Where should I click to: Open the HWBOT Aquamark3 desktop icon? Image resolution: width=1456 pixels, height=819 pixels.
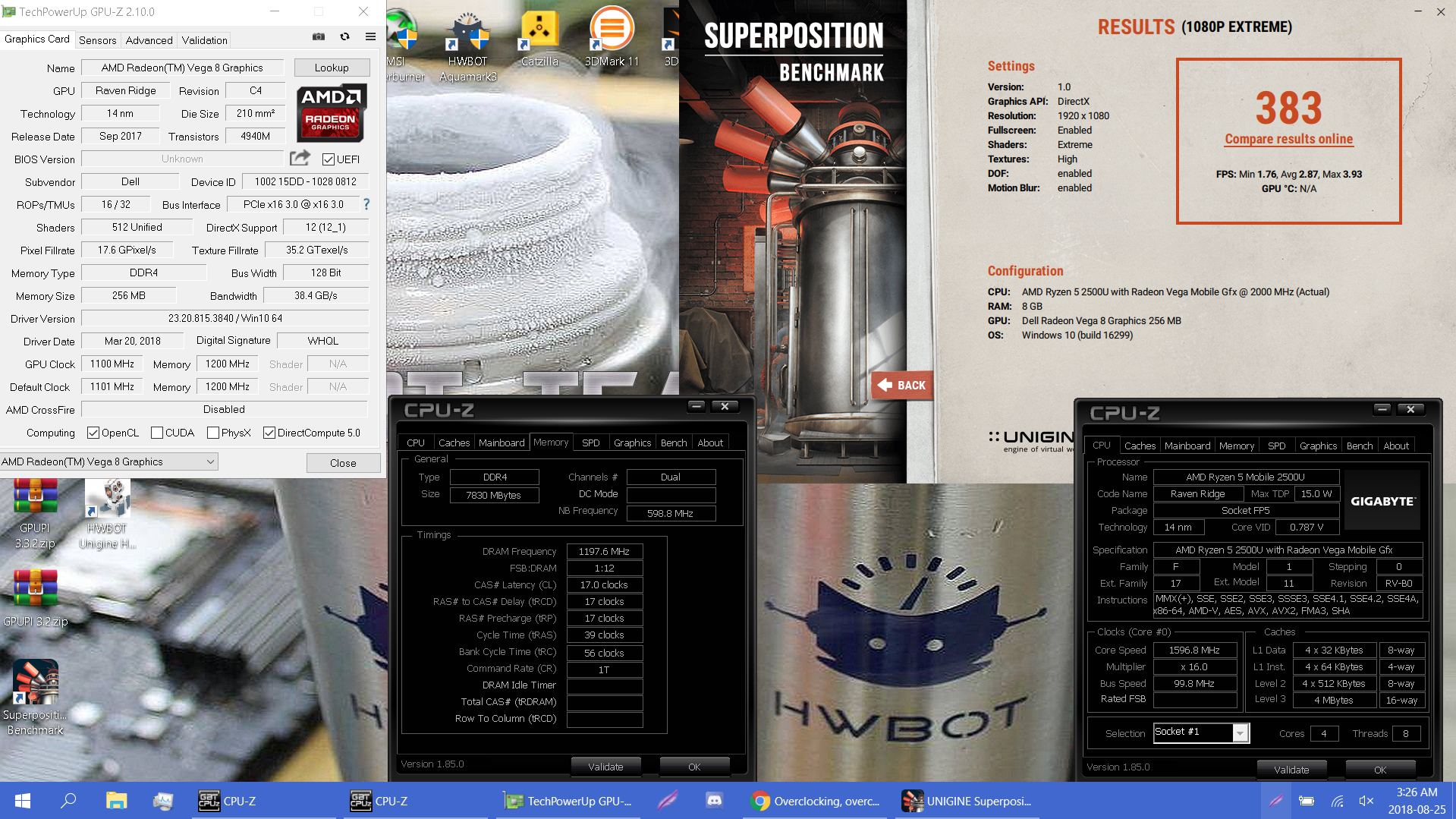click(467, 46)
